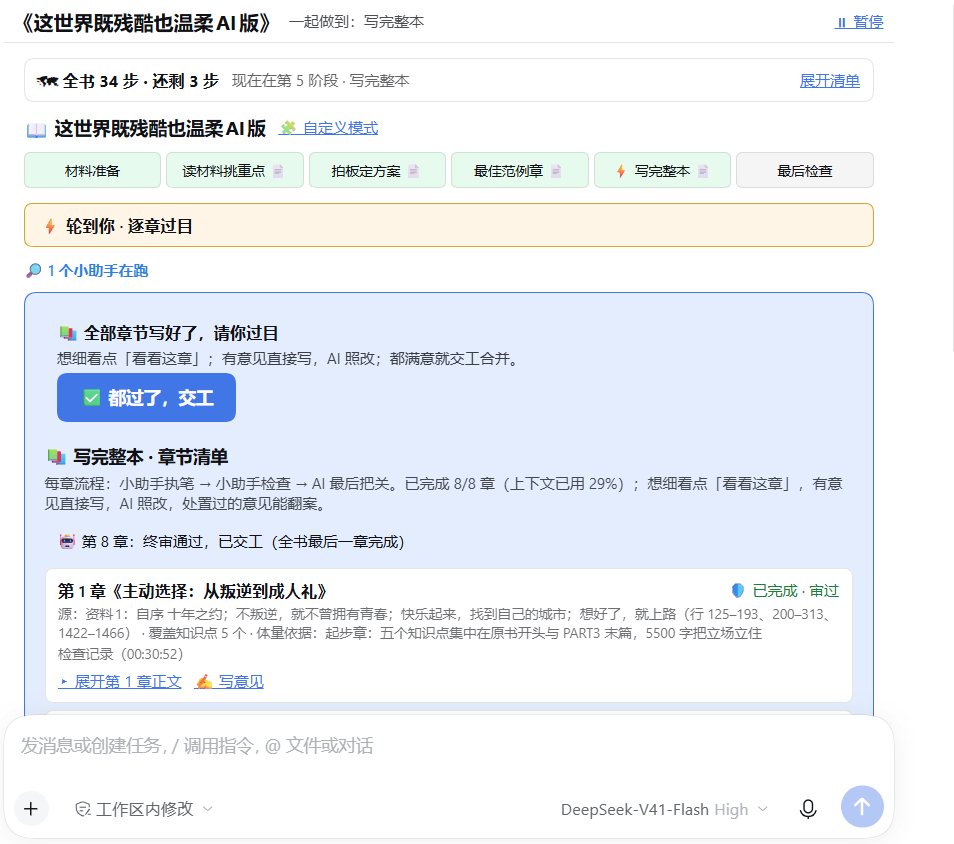The width and height of the screenshot is (954, 844).
Task: Click the 写意见 feedback link
Action: tap(241, 682)
